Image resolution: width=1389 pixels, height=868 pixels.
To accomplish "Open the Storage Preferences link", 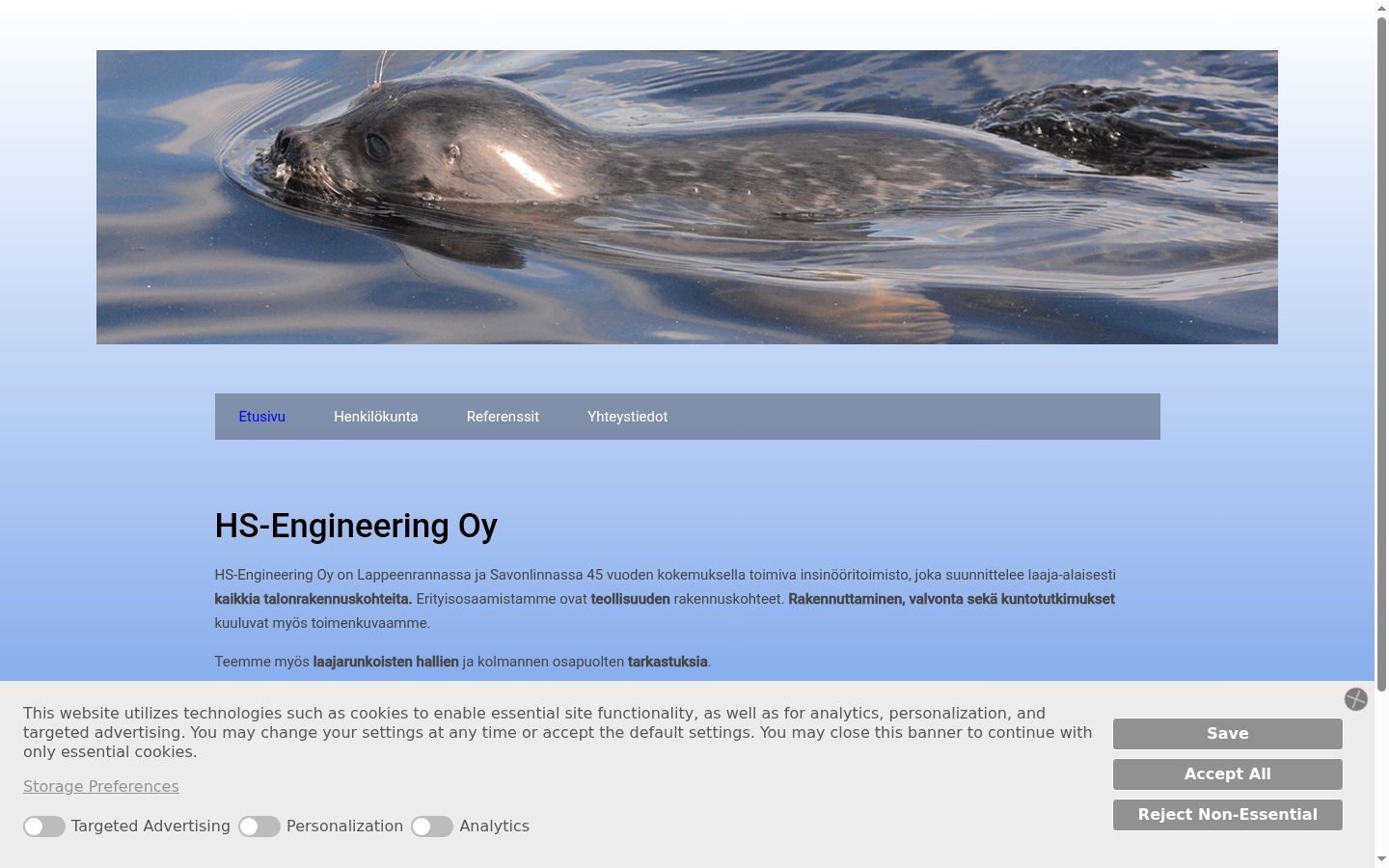I will pos(101,787).
